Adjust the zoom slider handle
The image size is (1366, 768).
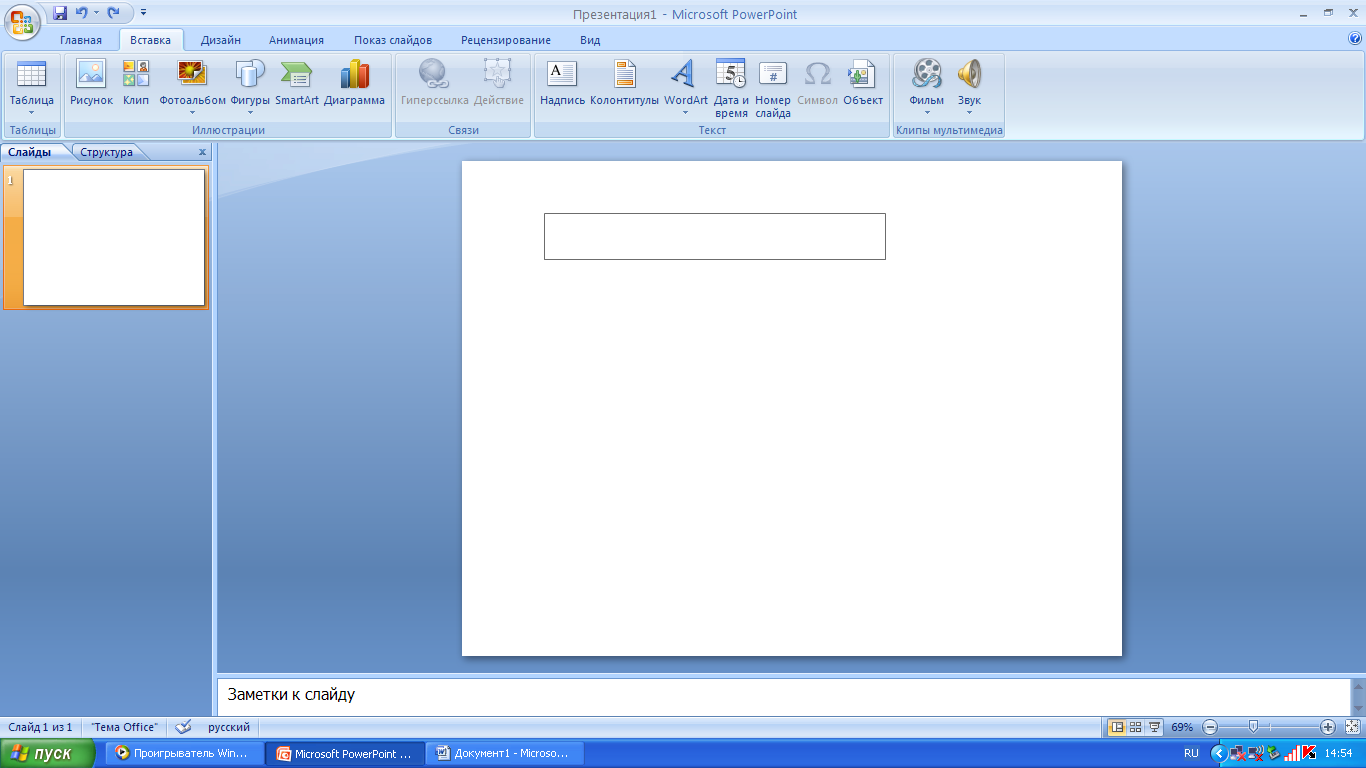[x=1253, y=727]
